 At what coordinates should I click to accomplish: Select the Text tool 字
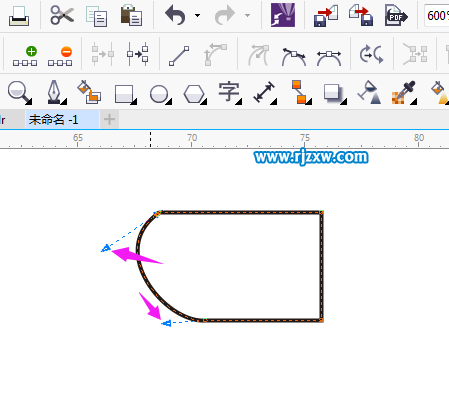[230, 92]
